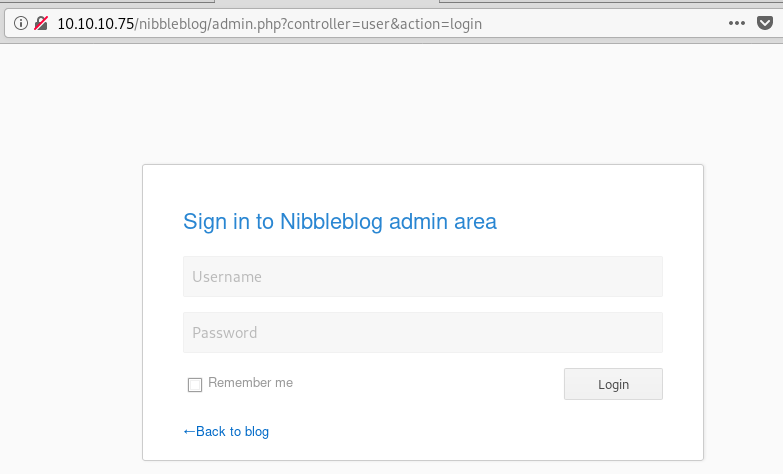783x474 pixels.
Task: Tick the Remember me checkbox
Action: click(195, 385)
